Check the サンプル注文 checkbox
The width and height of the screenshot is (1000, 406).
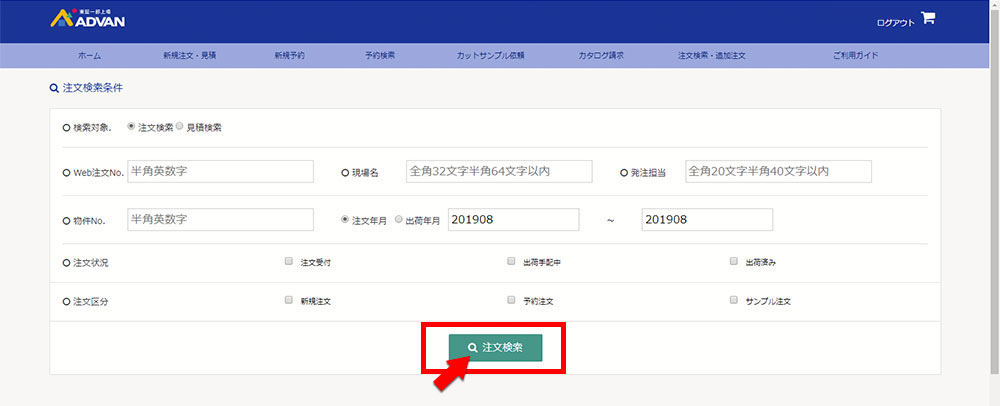pyautogui.click(x=734, y=300)
